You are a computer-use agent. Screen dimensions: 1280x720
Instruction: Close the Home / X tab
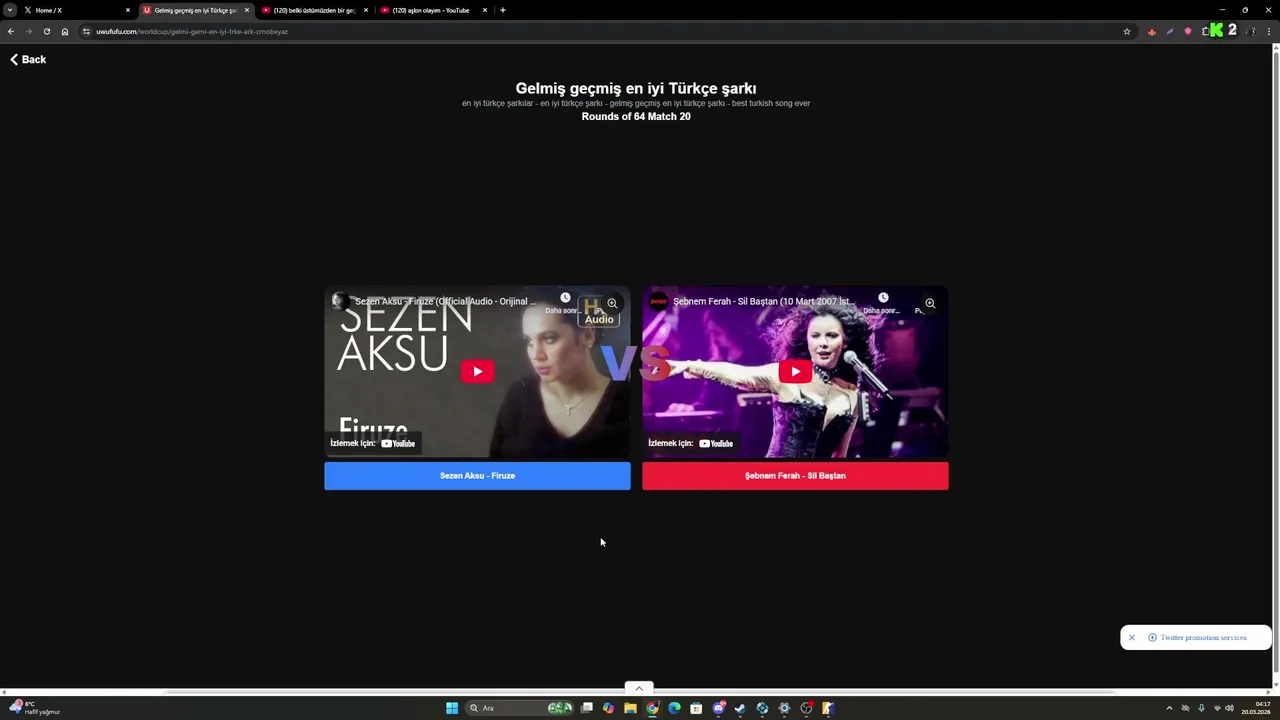(x=128, y=10)
